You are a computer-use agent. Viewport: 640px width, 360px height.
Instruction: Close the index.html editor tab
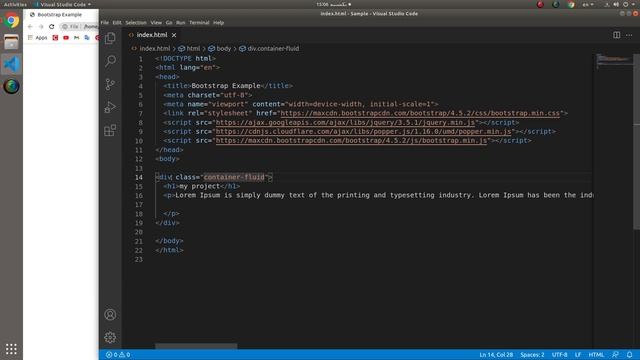pyautogui.click(x=174, y=35)
